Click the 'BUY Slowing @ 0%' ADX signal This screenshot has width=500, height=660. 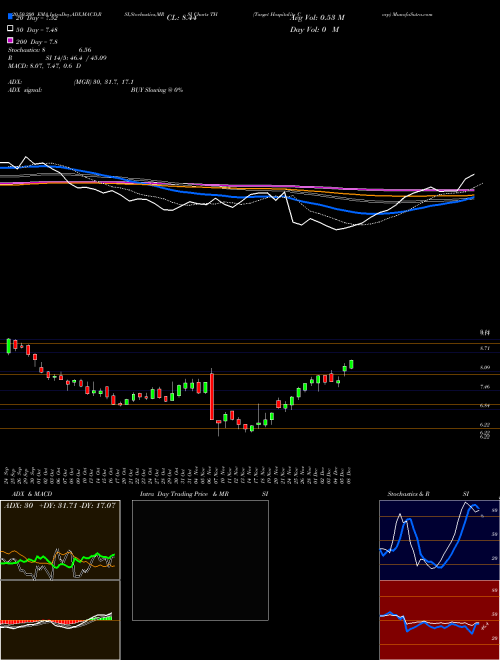[157, 90]
